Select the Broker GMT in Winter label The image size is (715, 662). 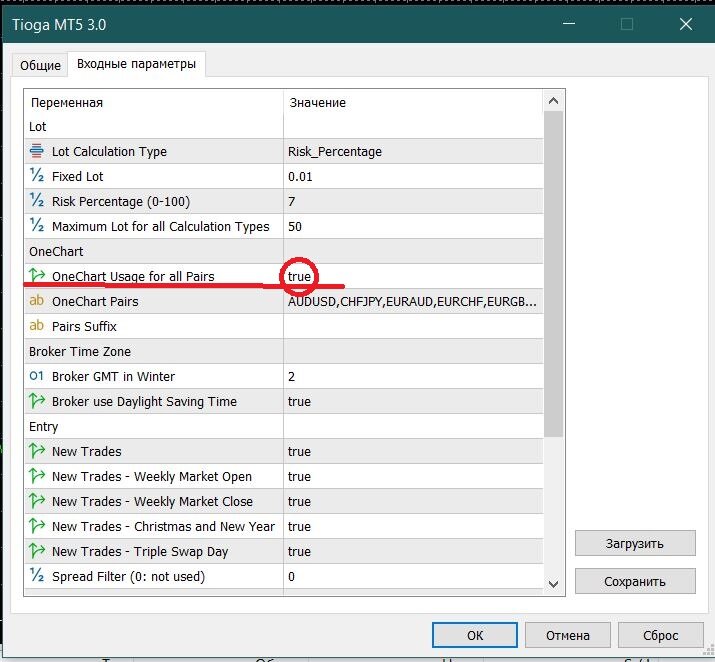pyautogui.click(x=113, y=377)
